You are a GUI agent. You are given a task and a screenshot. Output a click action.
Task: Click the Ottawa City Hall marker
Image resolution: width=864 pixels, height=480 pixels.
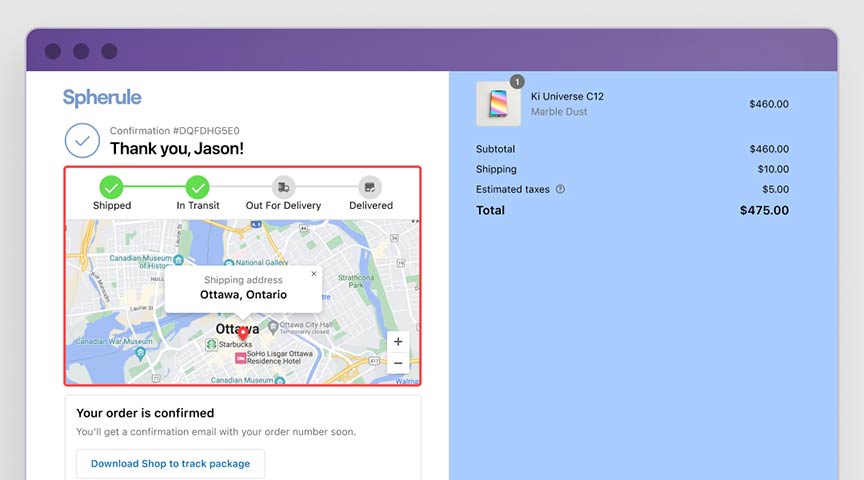pyautogui.click(x=273, y=327)
